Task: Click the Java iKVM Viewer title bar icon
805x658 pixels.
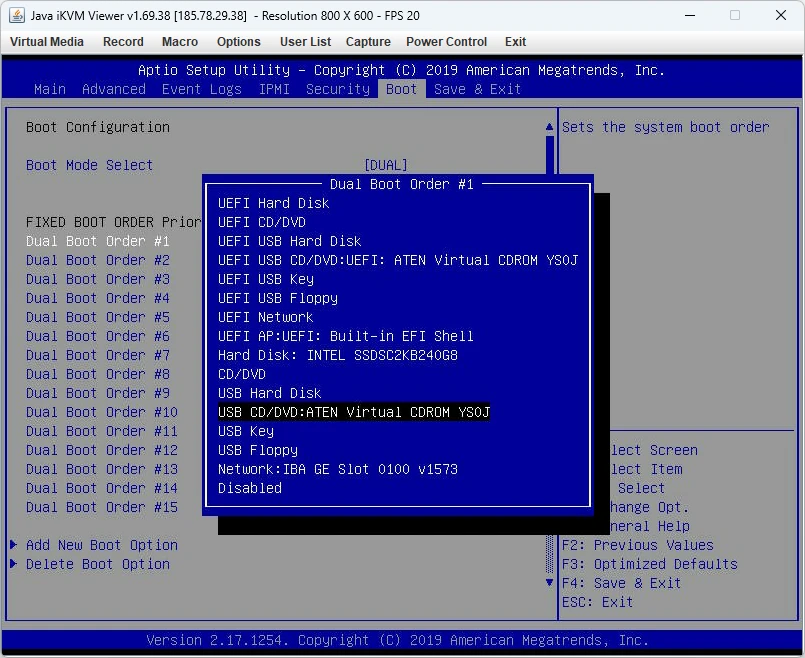Action: [17, 16]
